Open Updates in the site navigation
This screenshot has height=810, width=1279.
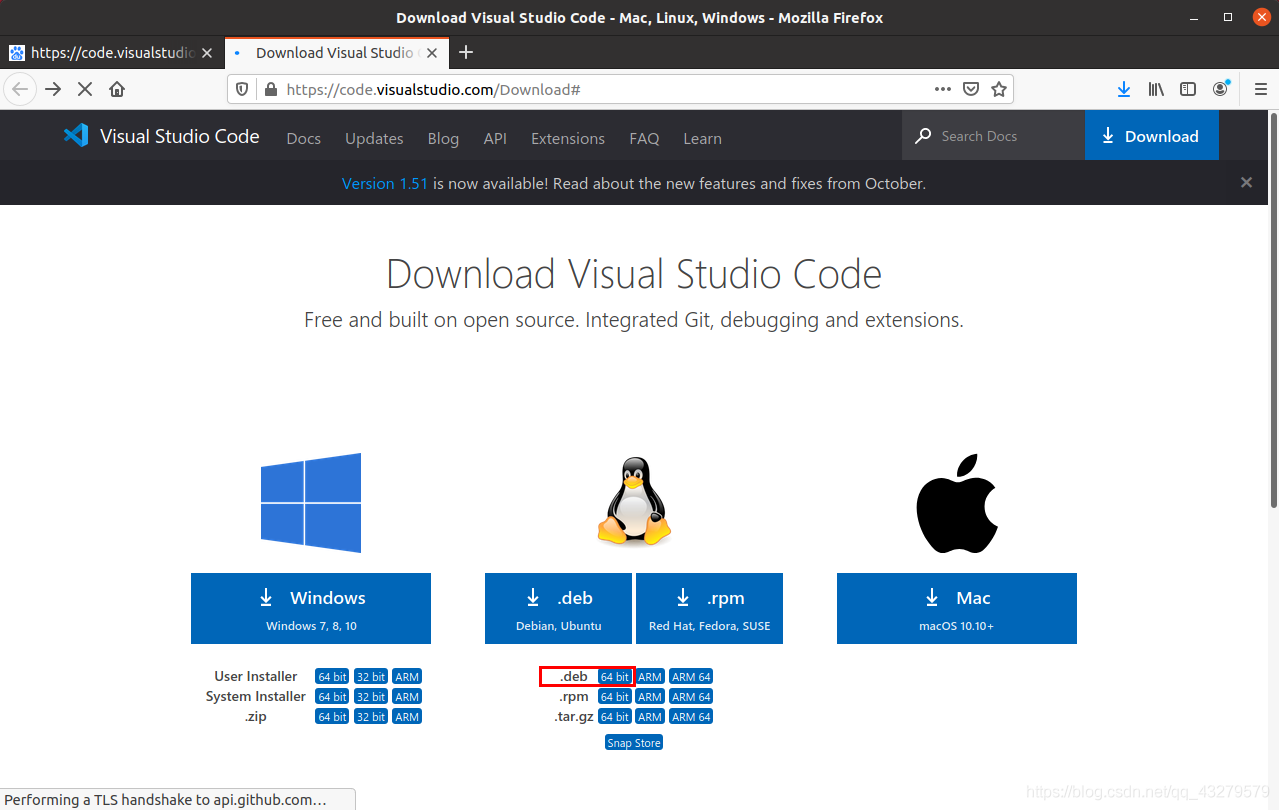coord(374,138)
